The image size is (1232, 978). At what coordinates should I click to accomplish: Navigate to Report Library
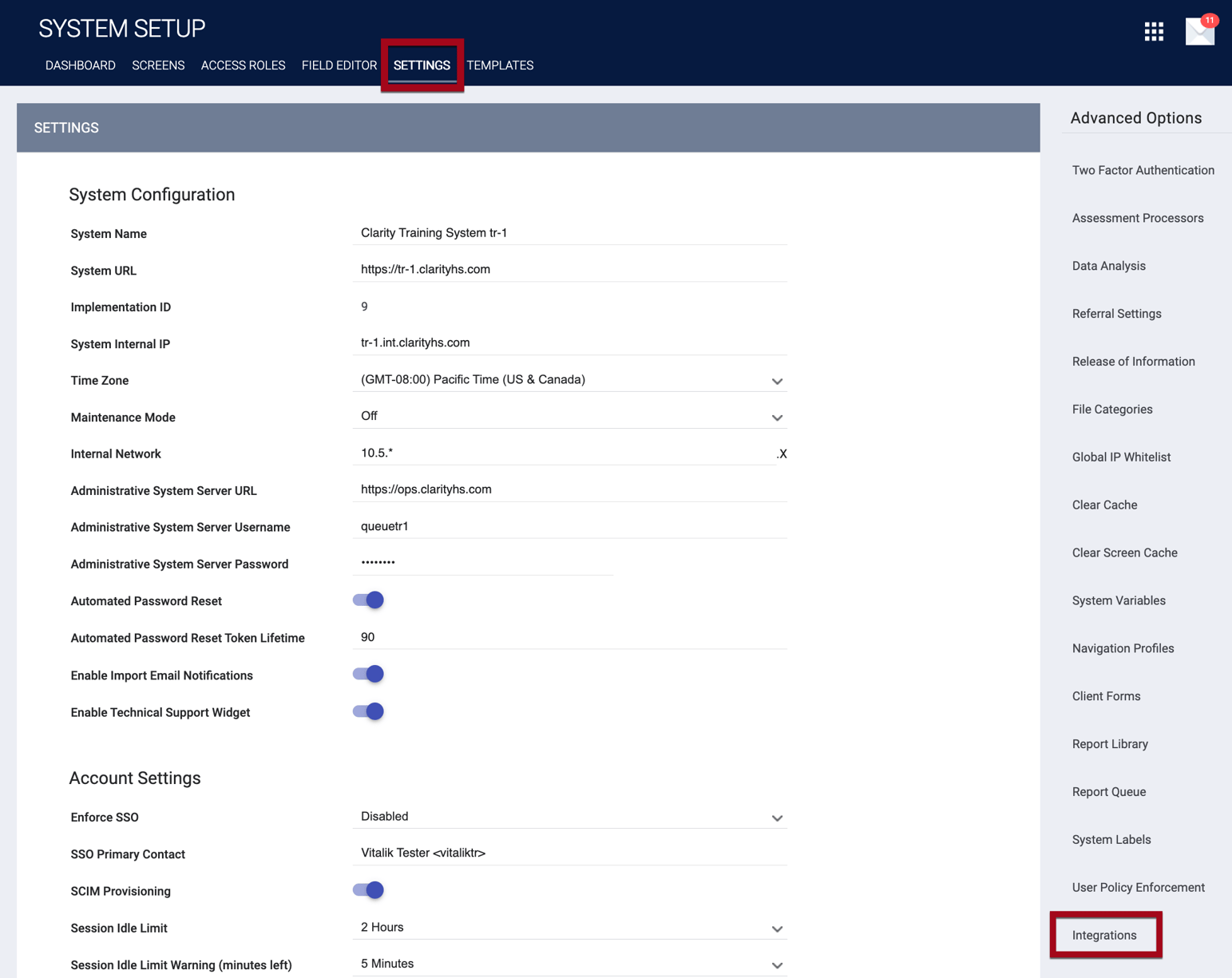1109,743
